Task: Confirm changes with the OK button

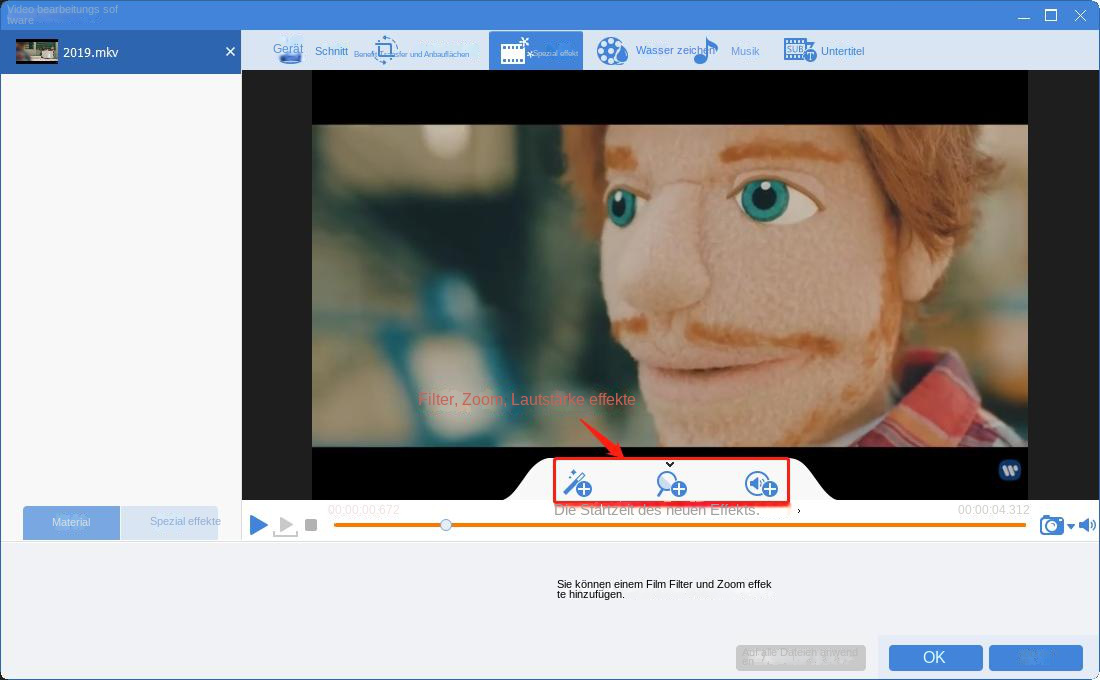Action: click(x=934, y=657)
